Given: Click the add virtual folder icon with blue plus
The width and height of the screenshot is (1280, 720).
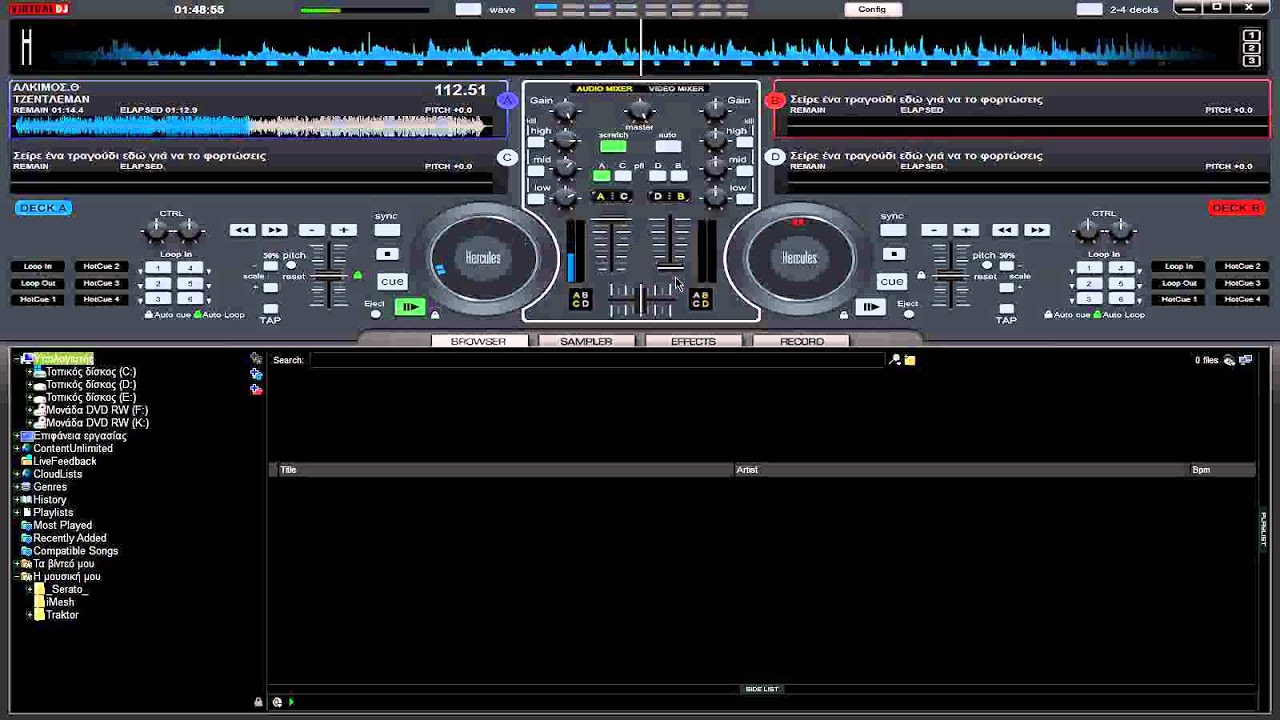Looking at the screenshot, I should 256,374.
